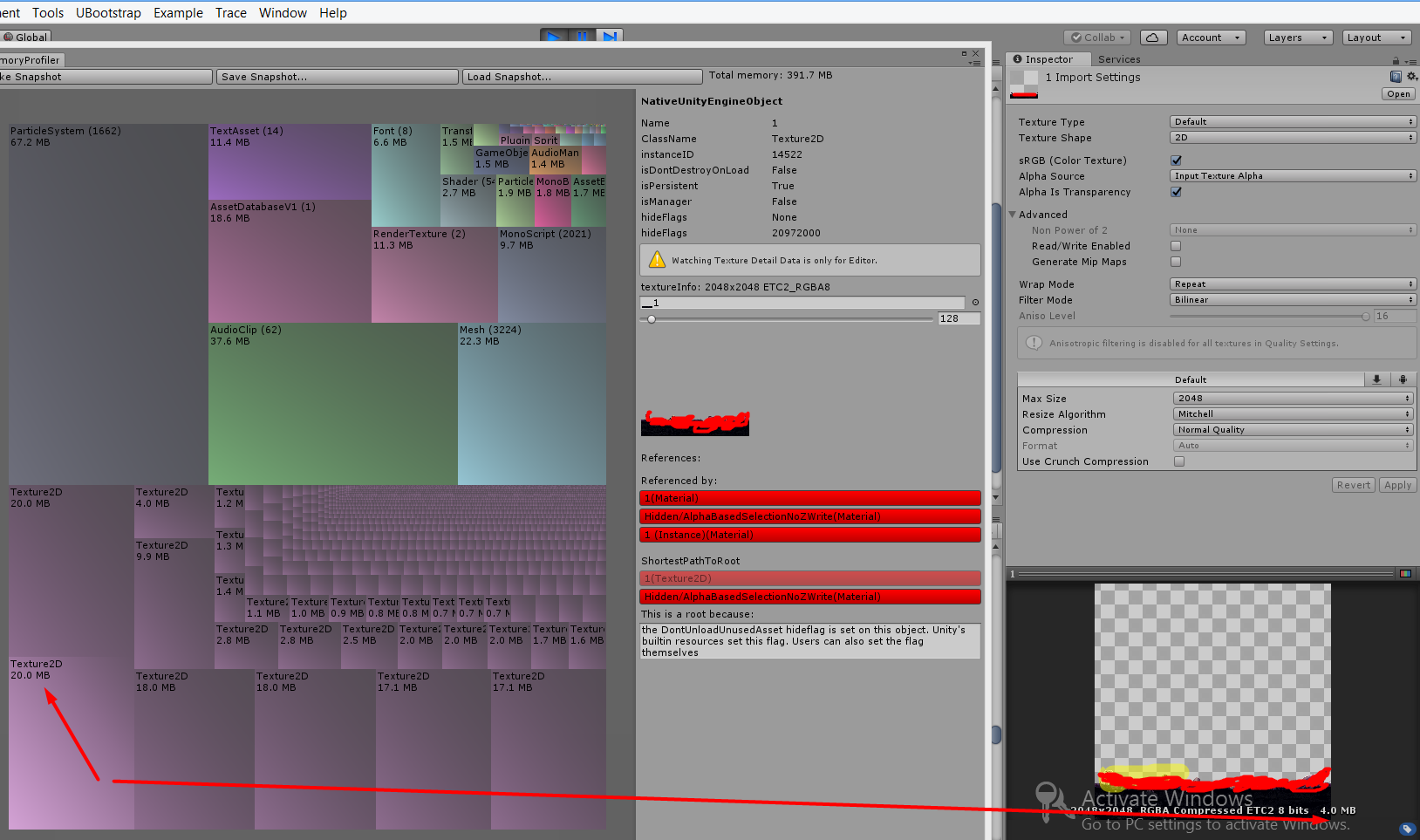Click the Pause button in the toolbar

point(582,37)
